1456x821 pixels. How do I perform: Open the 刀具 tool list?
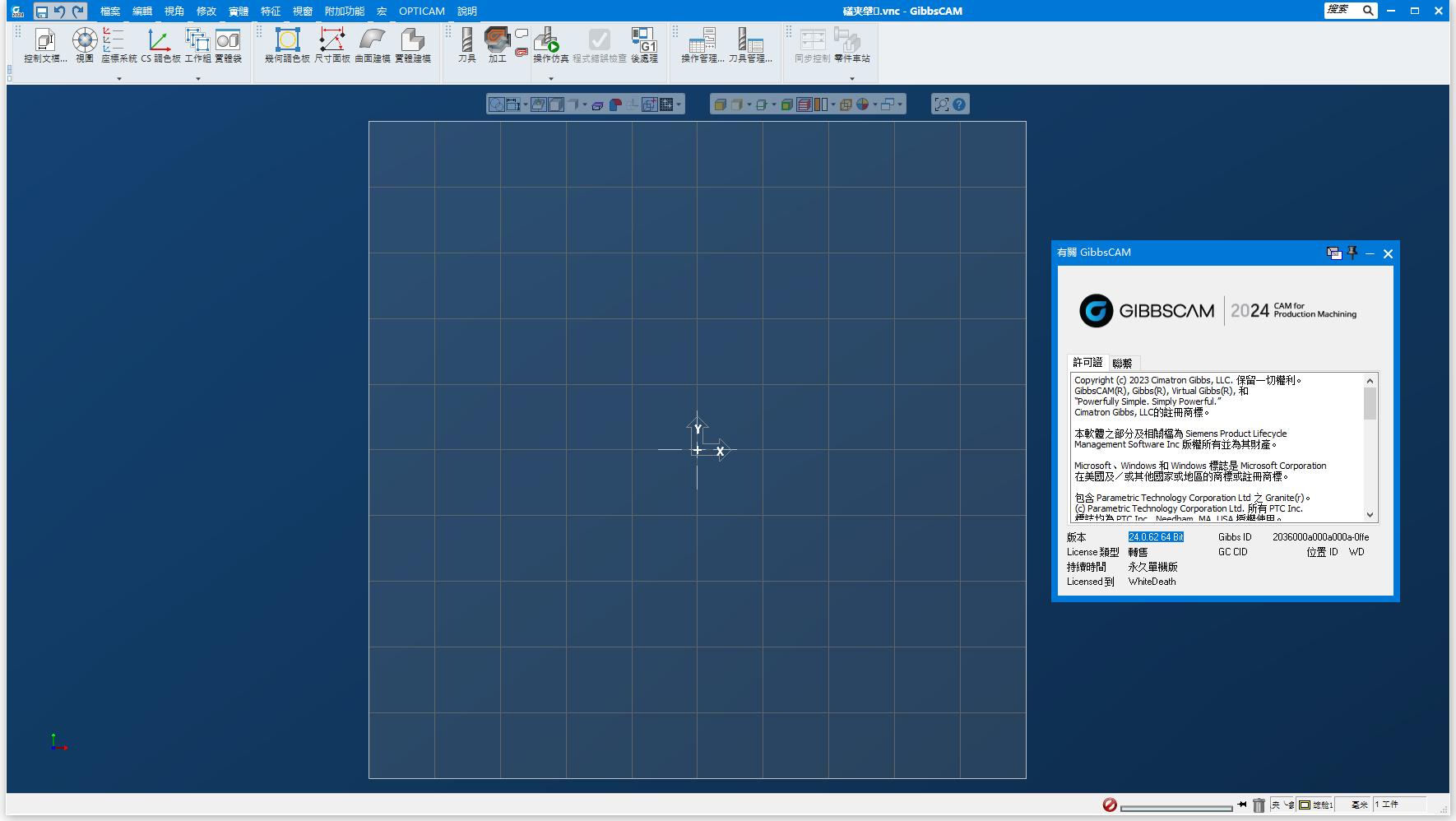pyautogui.click(x=467, y=45)
